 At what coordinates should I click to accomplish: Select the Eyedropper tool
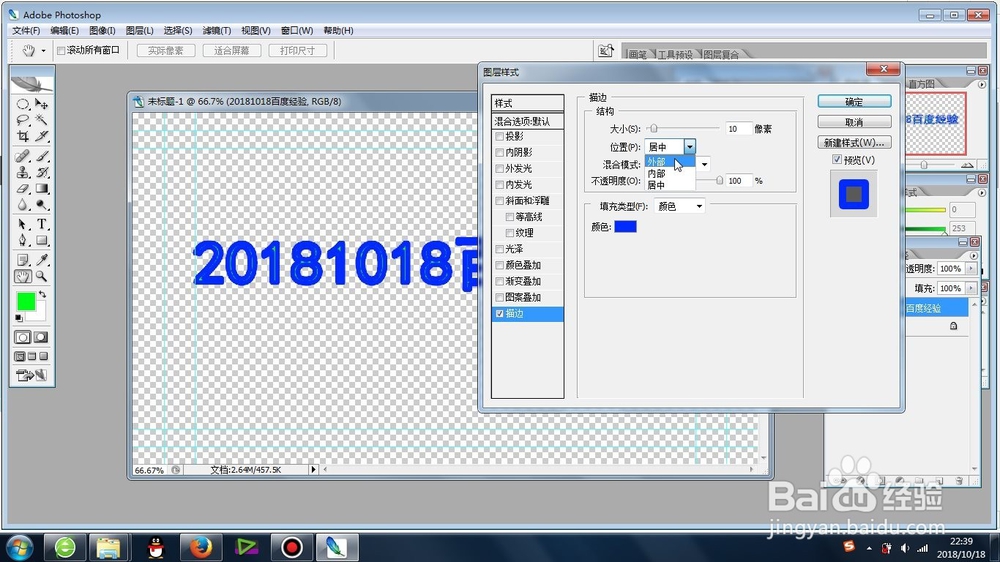(x=41, y=260)
